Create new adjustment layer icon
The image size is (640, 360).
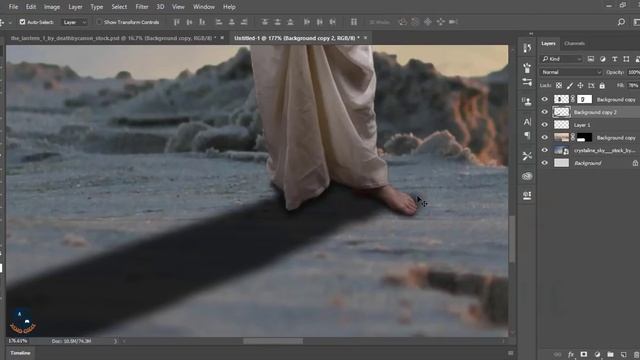(x=597, y=354)
